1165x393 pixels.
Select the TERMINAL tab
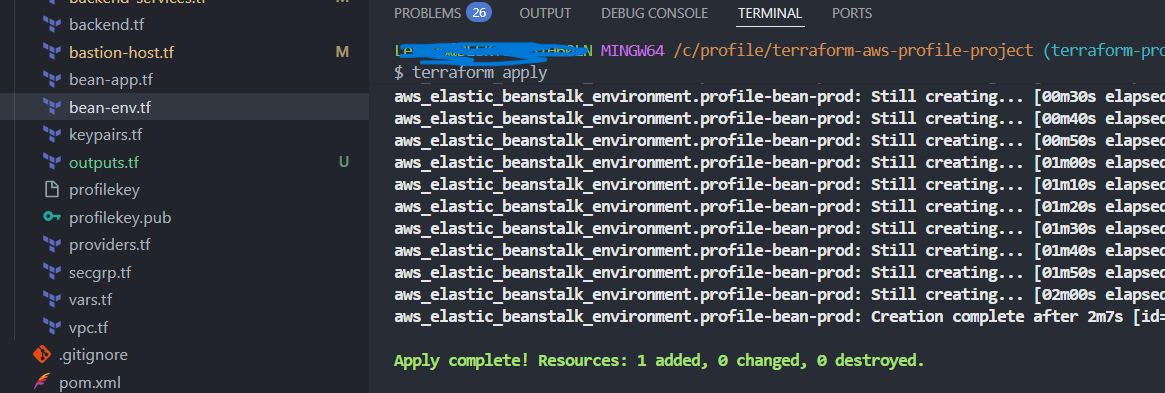pyautogui.click(x=770, y=13)
